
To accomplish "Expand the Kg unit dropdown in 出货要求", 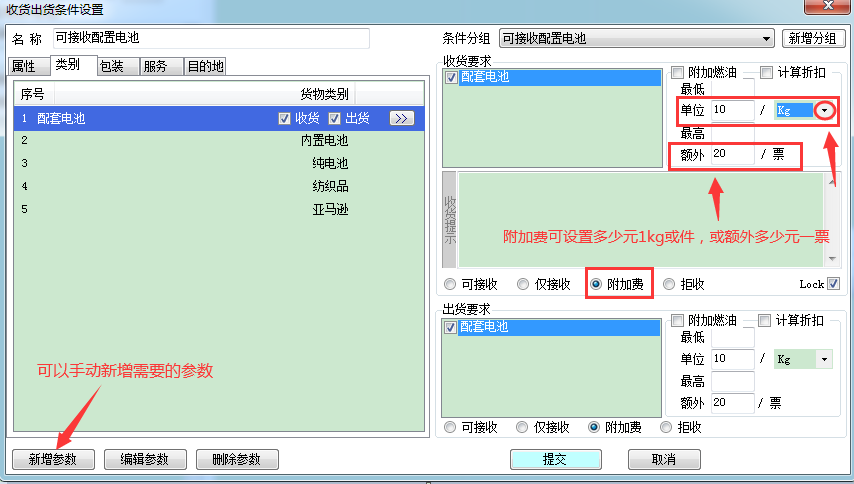I will 824,359.
